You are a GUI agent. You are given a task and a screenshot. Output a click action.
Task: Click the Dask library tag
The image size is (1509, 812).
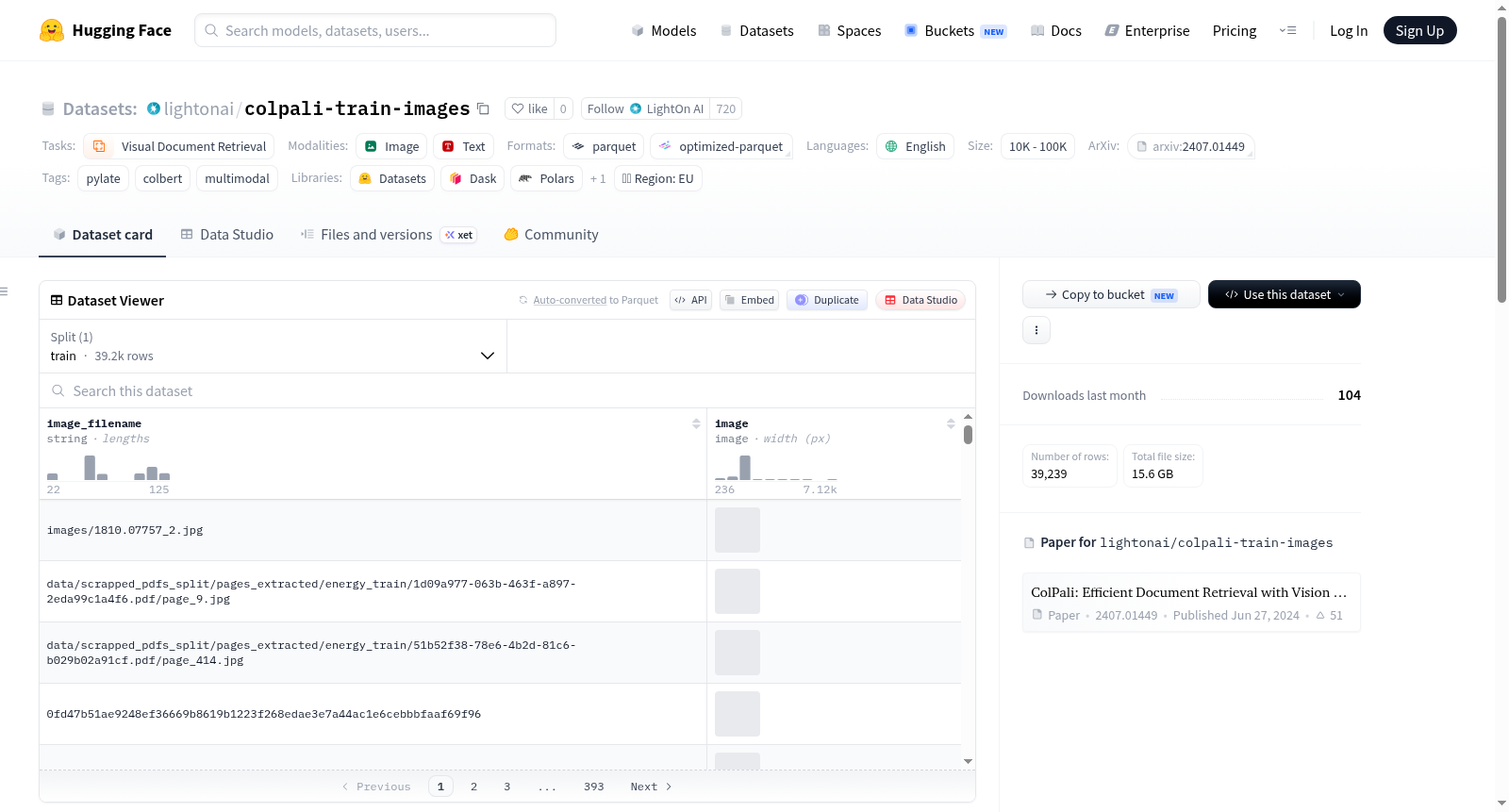click(x=473, y=178)
